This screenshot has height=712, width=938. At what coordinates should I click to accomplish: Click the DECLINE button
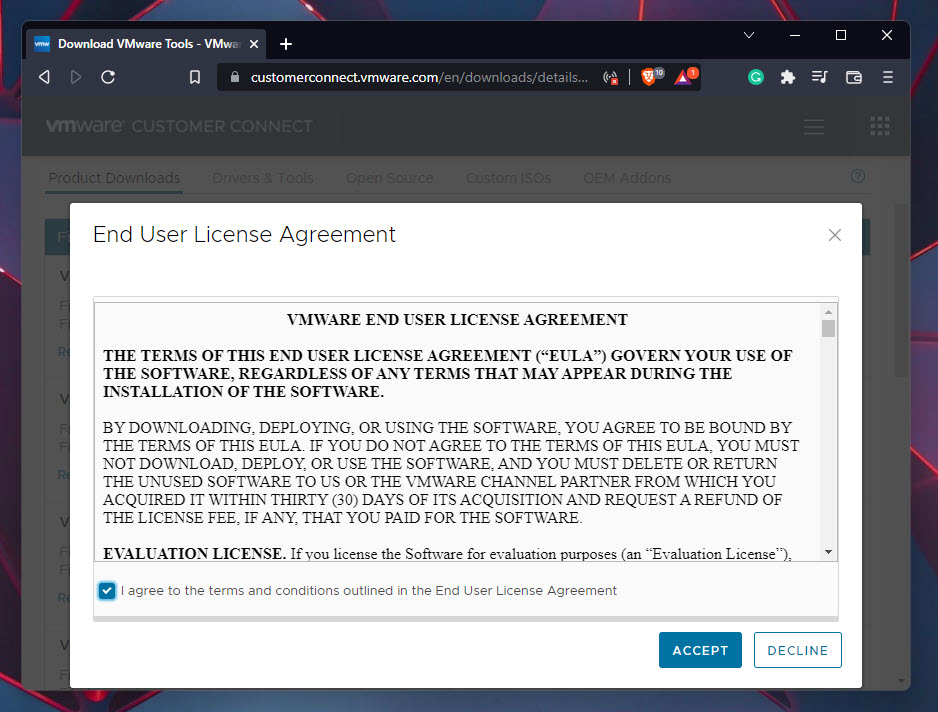coord(797,650)
